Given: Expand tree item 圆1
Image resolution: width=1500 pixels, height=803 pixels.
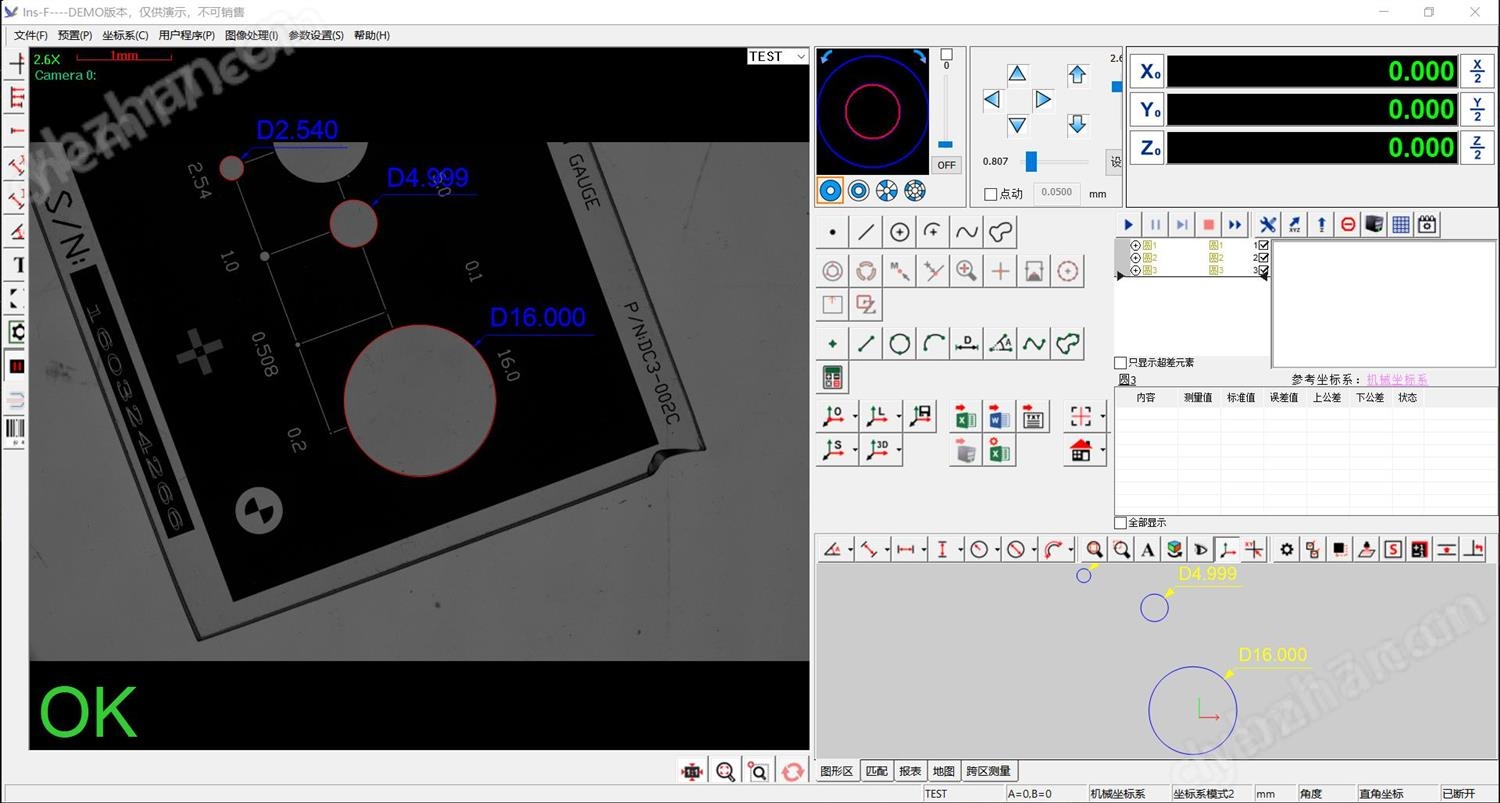Looking at the screenshot, I should pos(1135,245).
